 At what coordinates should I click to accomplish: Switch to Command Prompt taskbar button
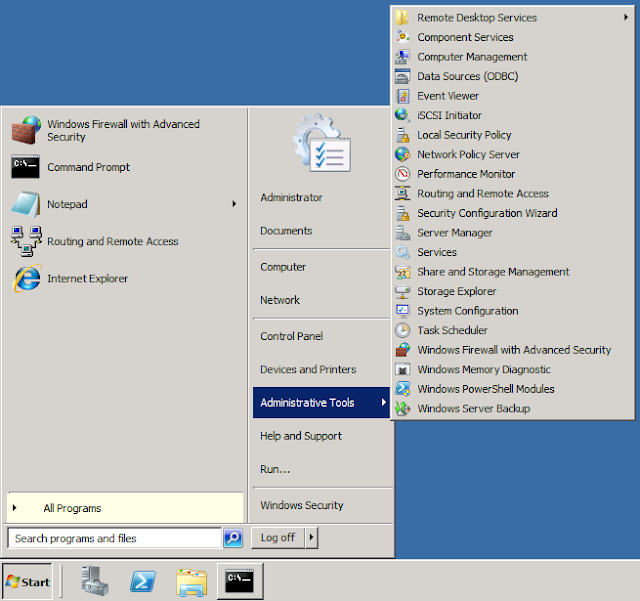pyautogui.click(x=240, y=581)
